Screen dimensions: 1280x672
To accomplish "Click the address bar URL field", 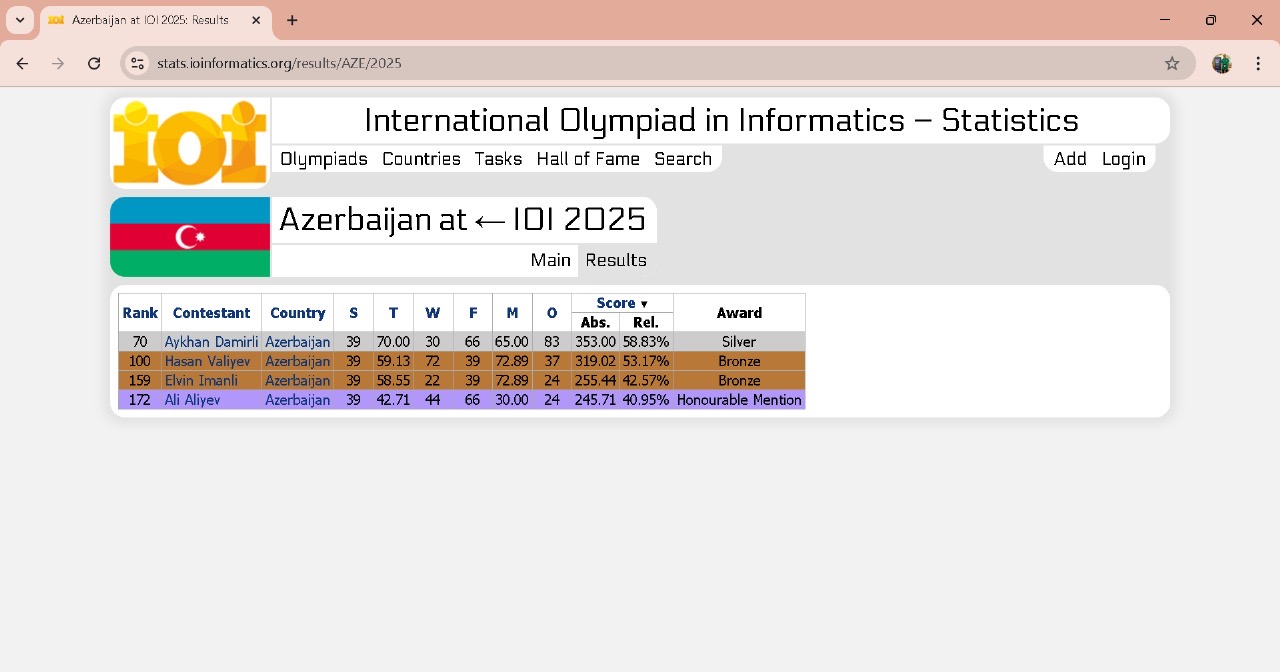I will click(x=656, y=63).
